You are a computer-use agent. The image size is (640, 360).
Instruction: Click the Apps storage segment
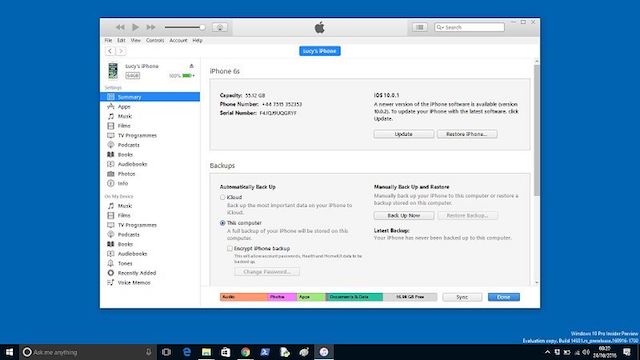coord(311,297)
